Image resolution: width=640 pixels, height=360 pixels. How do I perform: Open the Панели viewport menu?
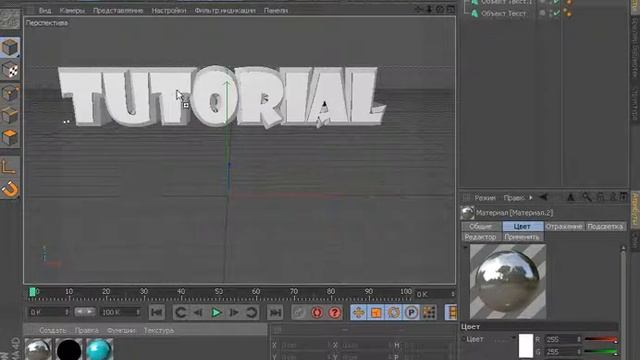tap(276, 11)
